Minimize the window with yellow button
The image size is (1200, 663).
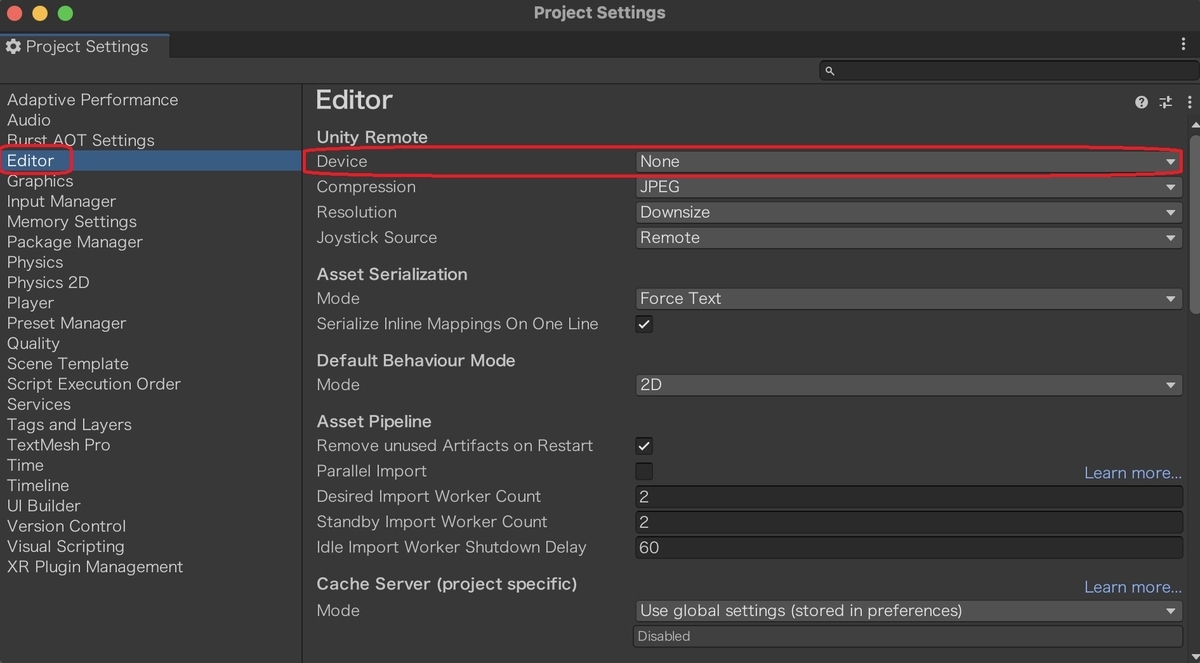(x=40, y=13)
